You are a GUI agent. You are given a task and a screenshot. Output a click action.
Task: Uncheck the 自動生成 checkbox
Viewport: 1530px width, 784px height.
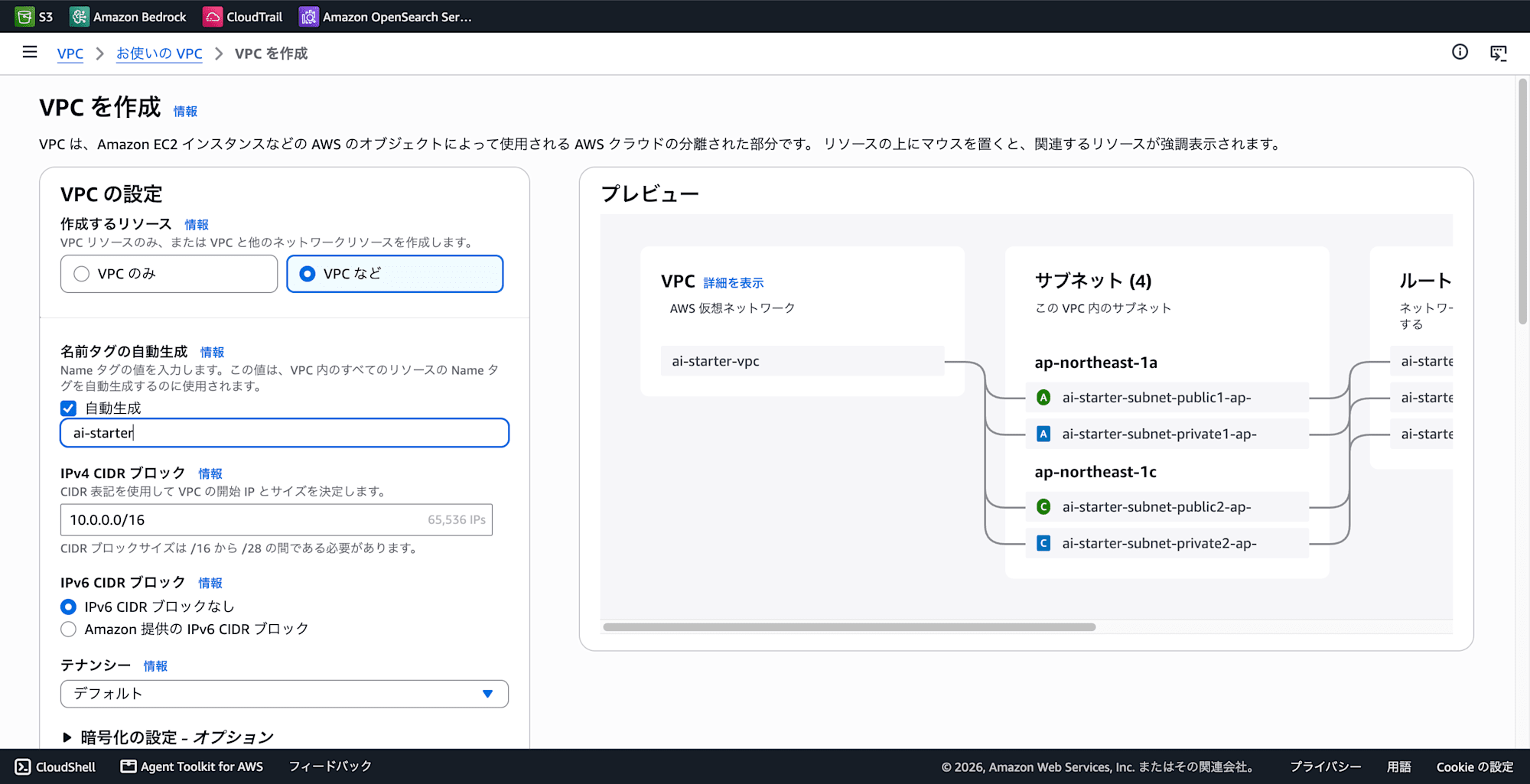click(x=68, y=408)
